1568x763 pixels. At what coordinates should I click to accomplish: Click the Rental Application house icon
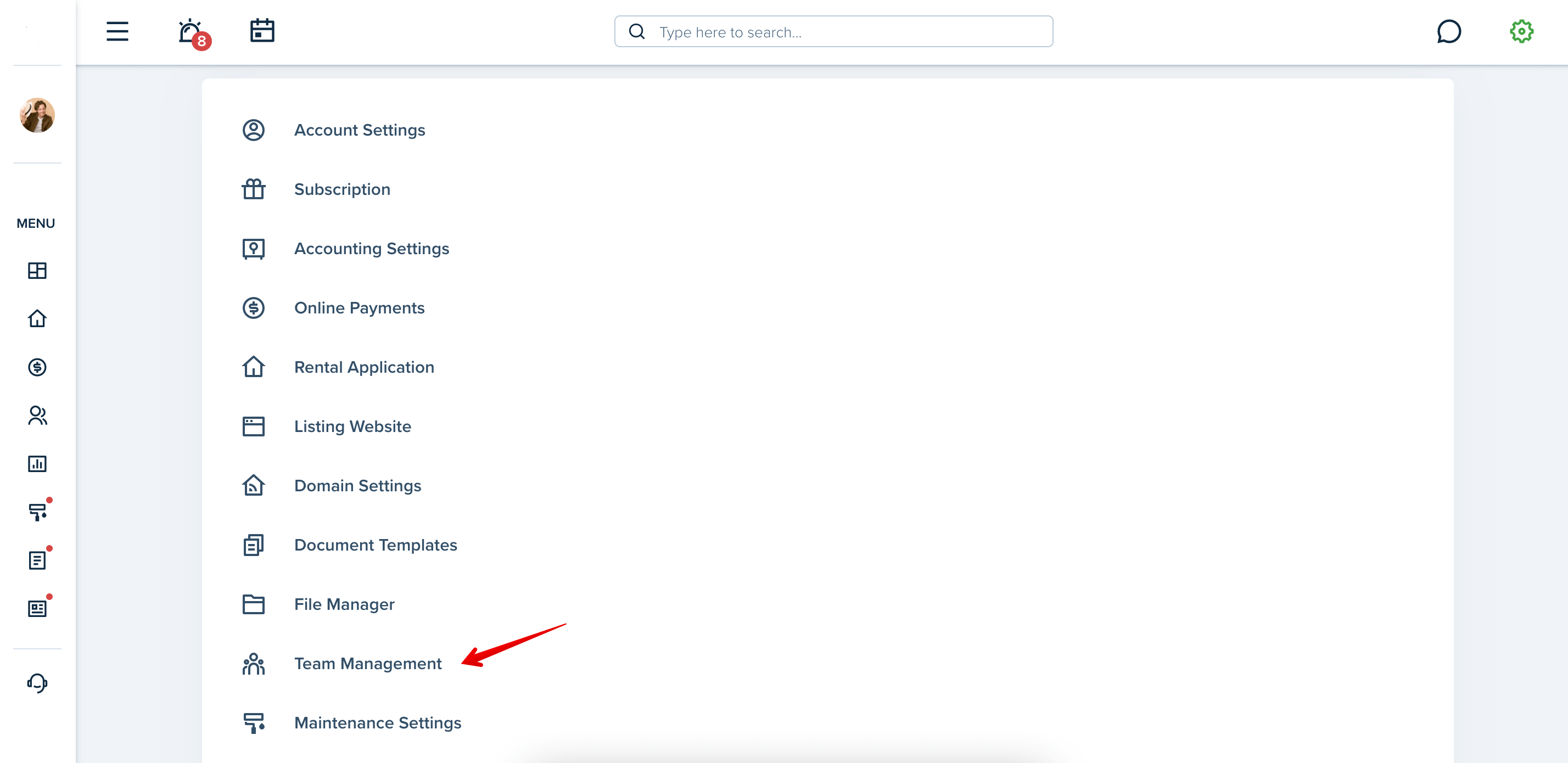[253, 367]
